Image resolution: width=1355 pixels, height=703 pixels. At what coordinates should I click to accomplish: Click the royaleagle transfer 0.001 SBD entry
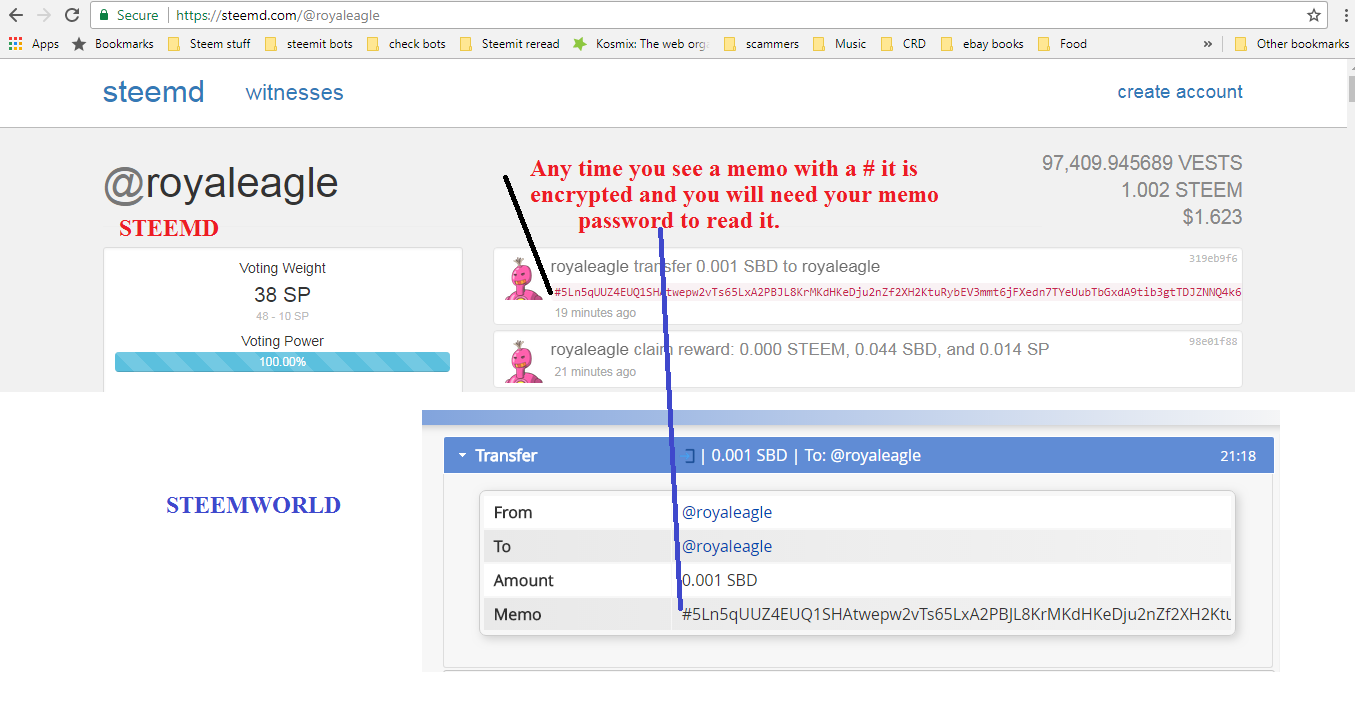click(x=715, y=267)
